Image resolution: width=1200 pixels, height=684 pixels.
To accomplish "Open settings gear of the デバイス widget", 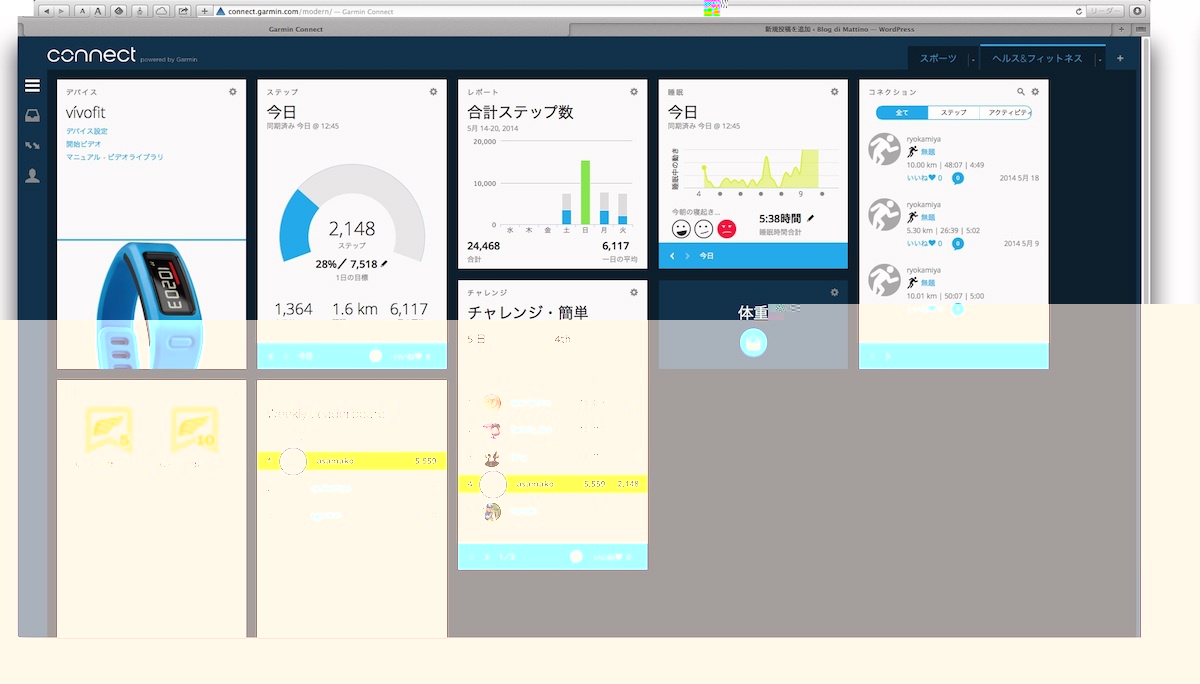I will (233, 91).
